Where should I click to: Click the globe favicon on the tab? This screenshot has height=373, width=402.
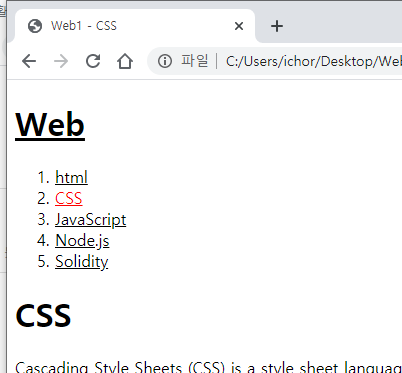[x=35, y=26]
